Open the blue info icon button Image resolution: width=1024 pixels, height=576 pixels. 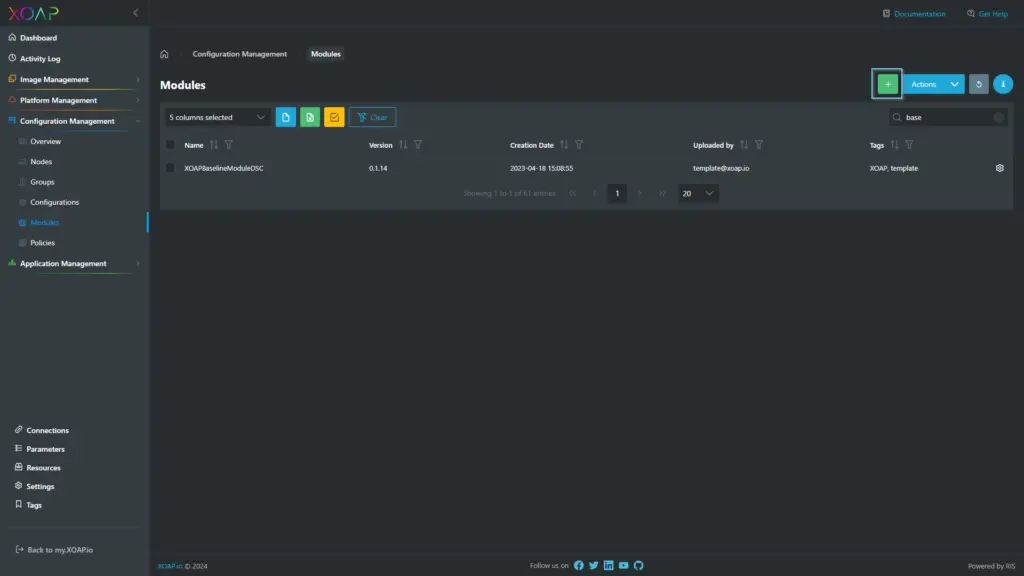pos(1003,84)
